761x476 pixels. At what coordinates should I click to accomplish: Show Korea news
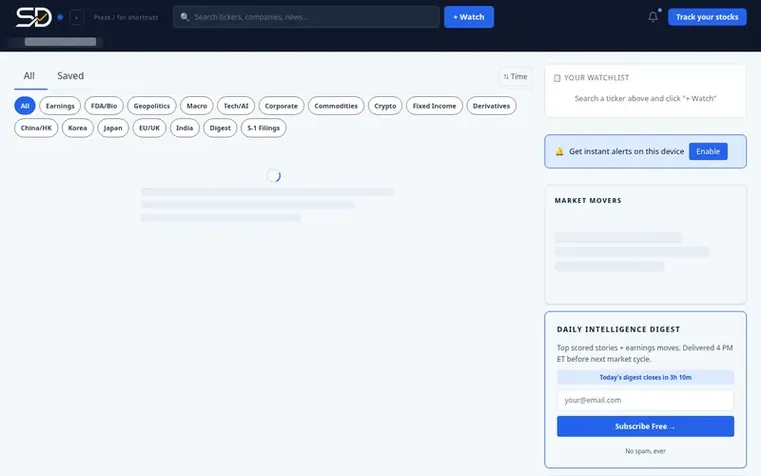(78, 128)
